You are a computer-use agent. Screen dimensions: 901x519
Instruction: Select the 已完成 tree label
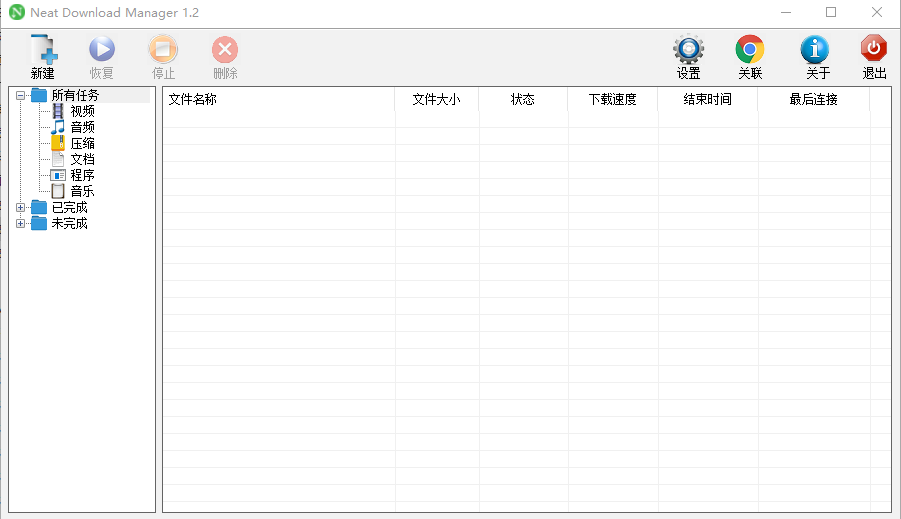[70, 207]
